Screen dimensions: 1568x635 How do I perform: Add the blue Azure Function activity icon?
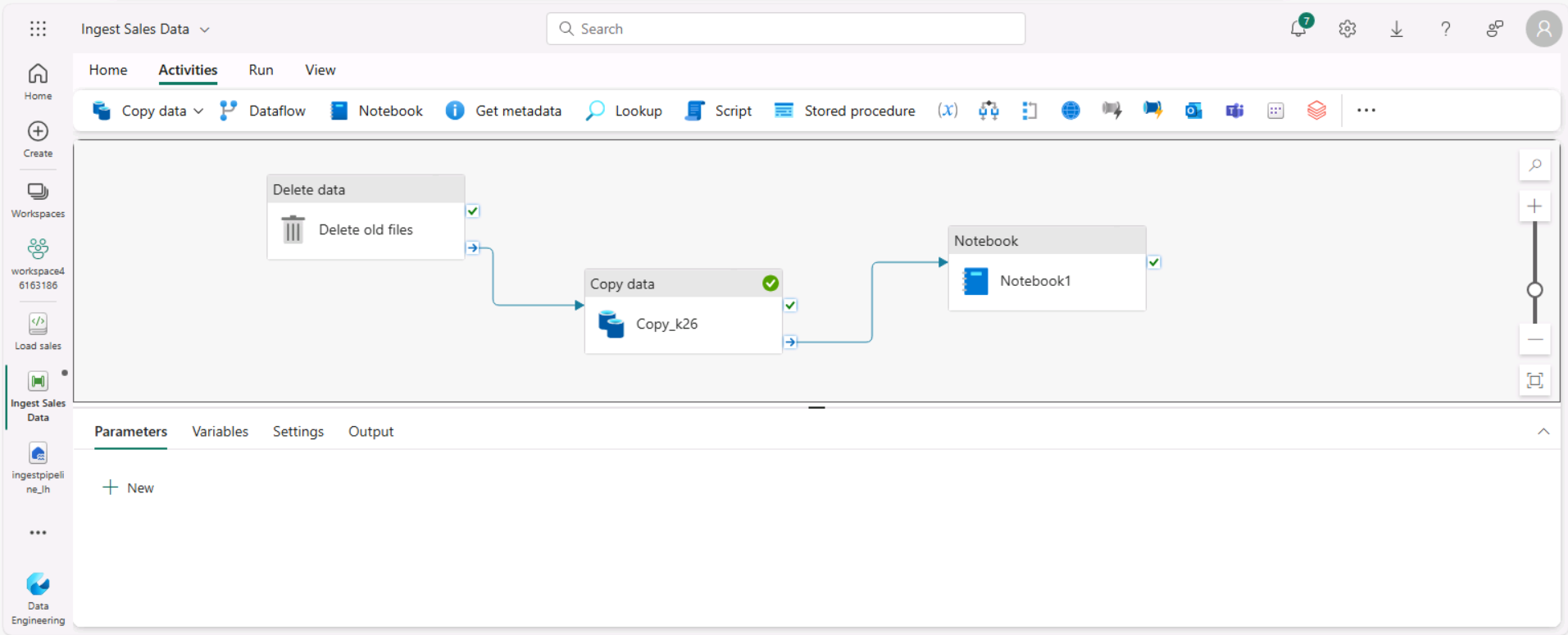(x=1152, y=111)
